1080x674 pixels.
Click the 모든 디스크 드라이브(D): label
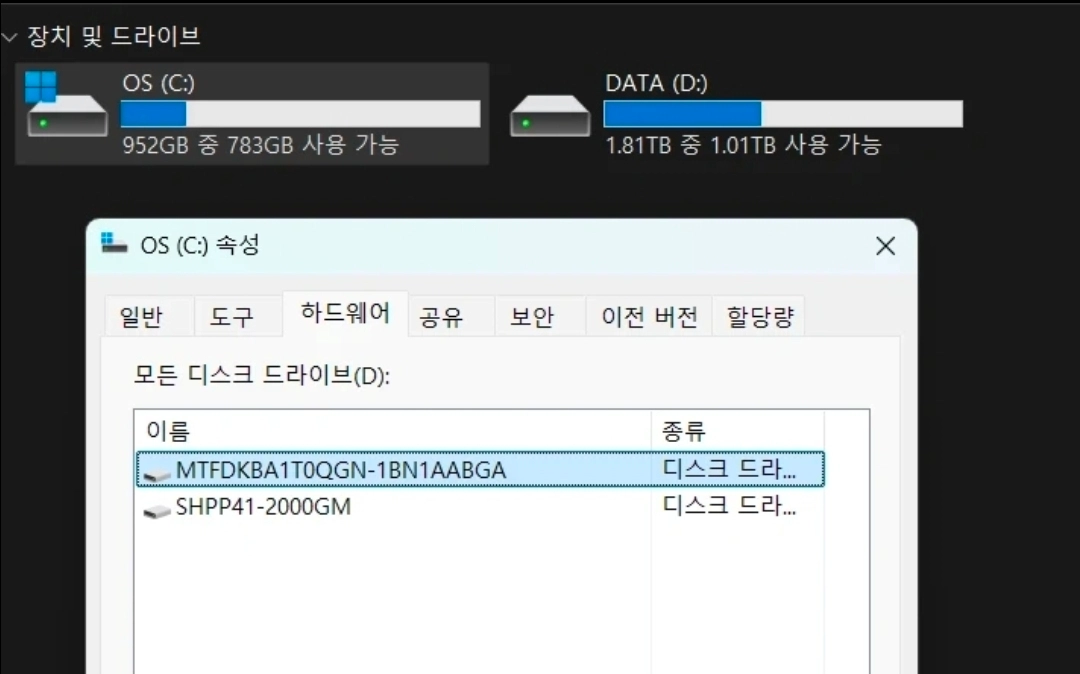(262, 376)
